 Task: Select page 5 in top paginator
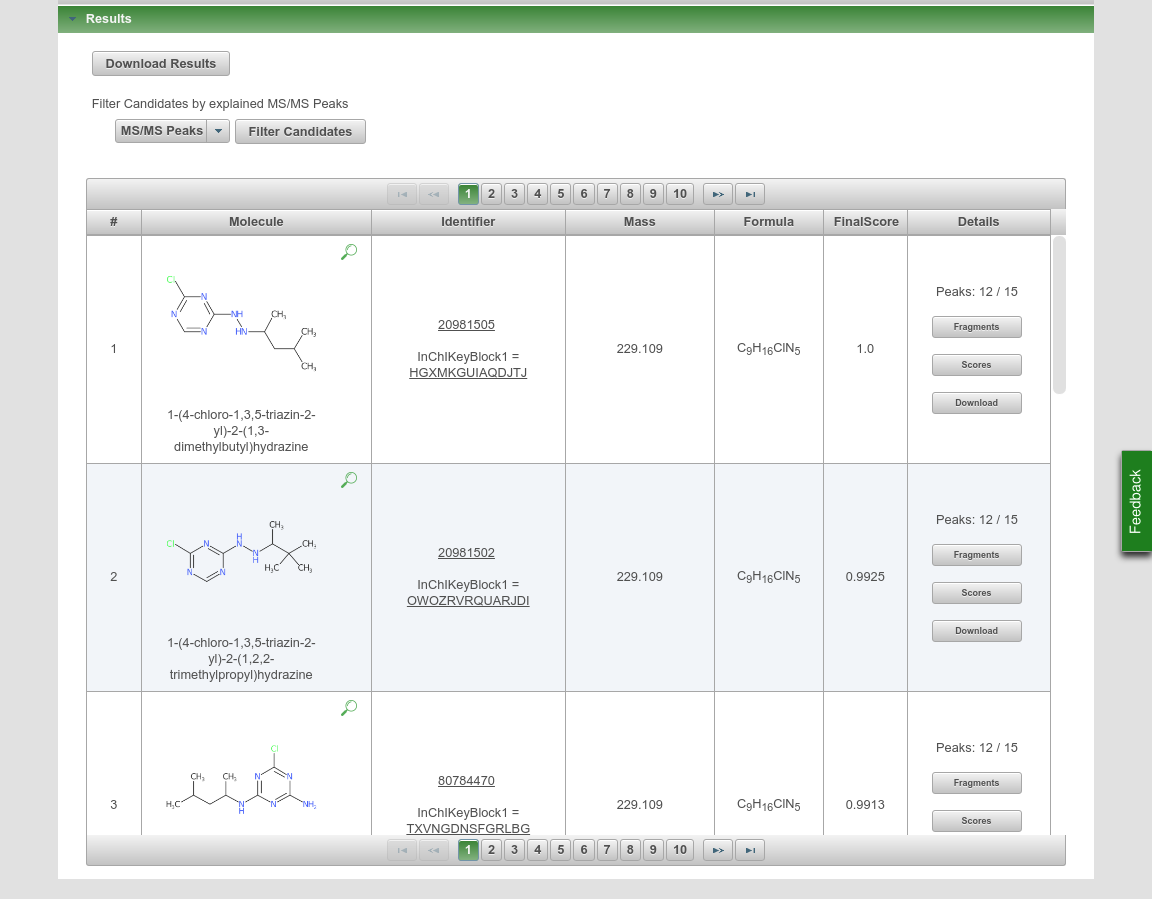click(x=560, y=194)
